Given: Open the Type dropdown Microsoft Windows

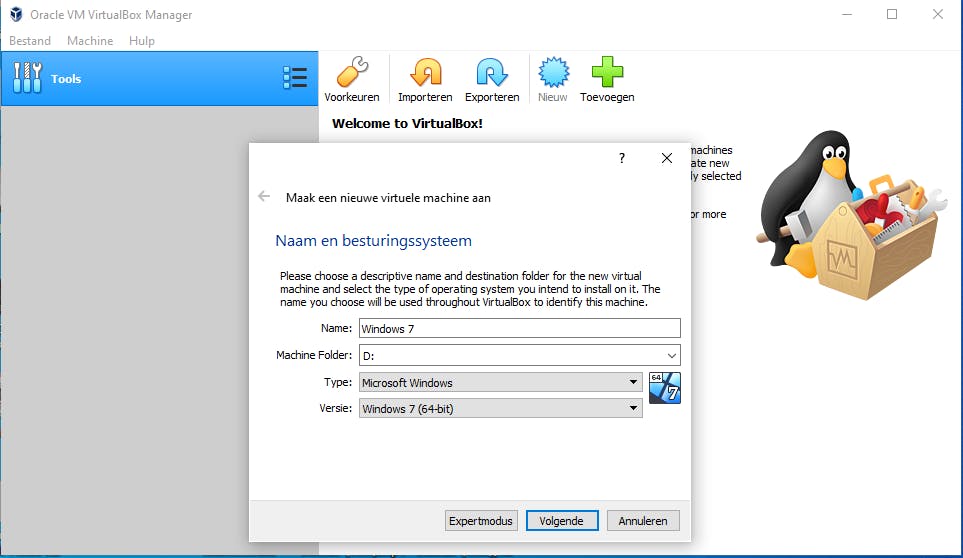Looking at the screenshot, I should 501,382.
